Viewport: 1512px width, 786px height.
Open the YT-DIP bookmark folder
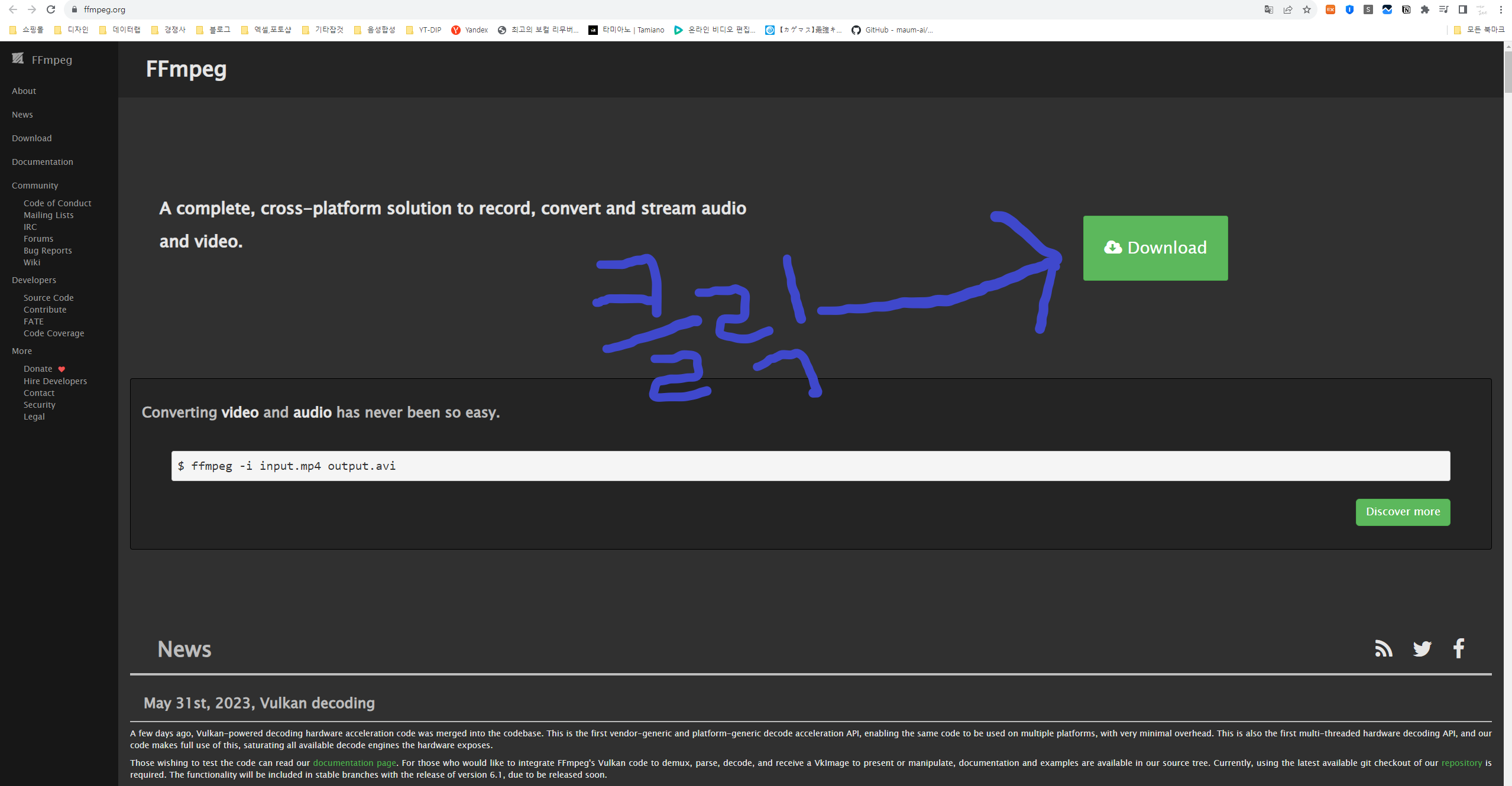pyautogui.click(x=424, y=30)
